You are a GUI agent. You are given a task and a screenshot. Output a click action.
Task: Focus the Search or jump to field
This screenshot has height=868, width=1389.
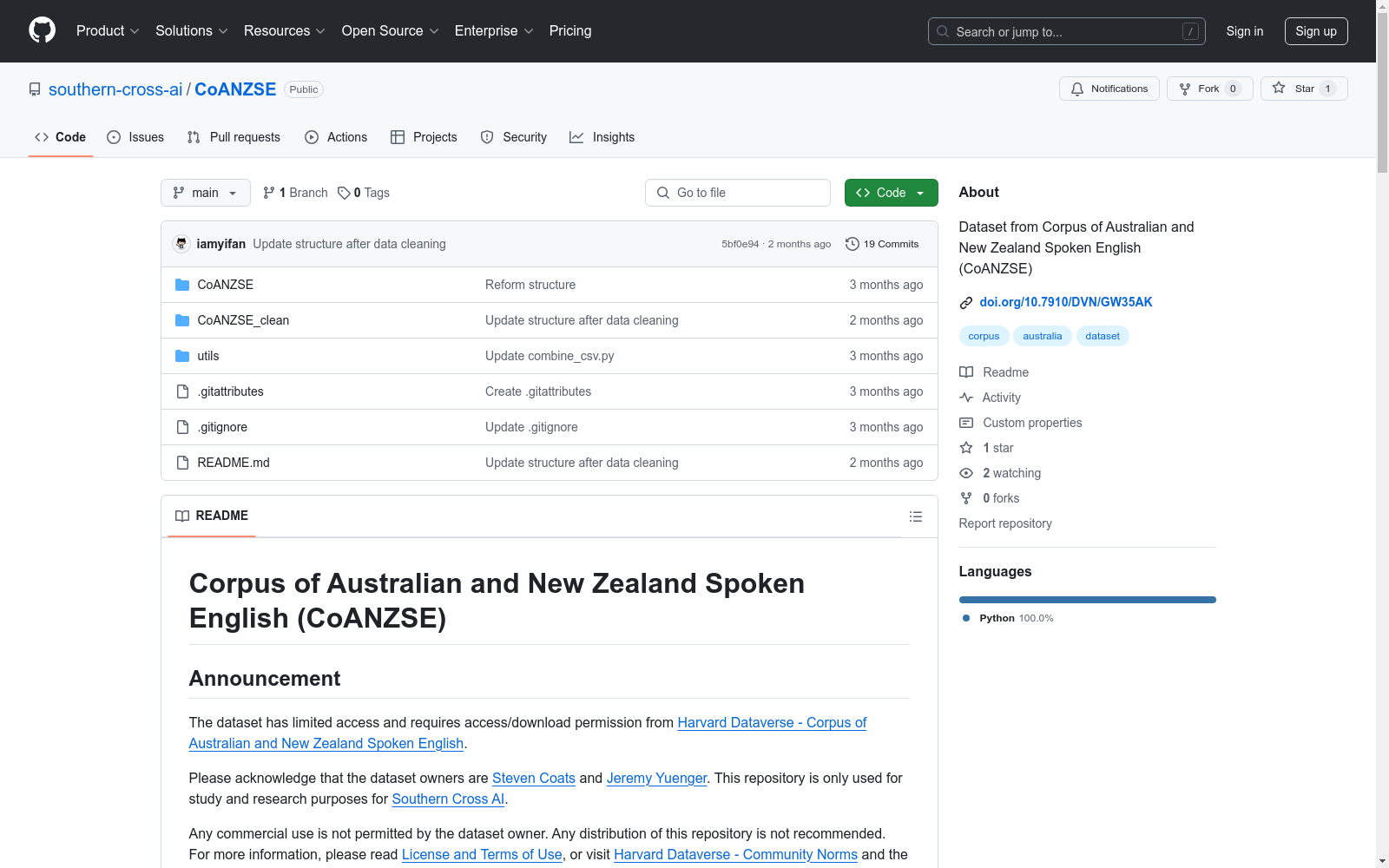(1066, 31)
